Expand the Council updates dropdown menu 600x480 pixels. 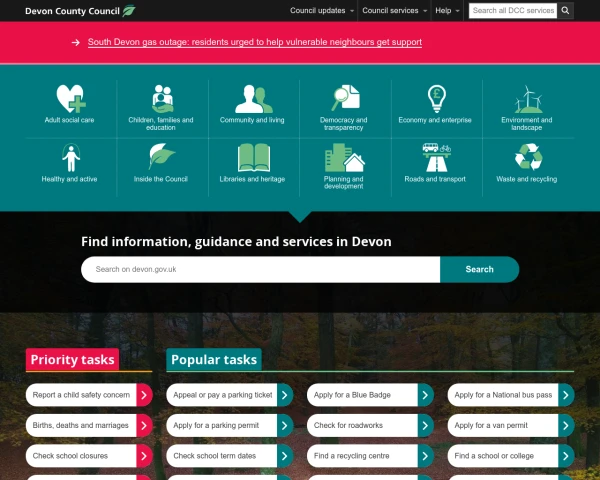click(322, 11)
